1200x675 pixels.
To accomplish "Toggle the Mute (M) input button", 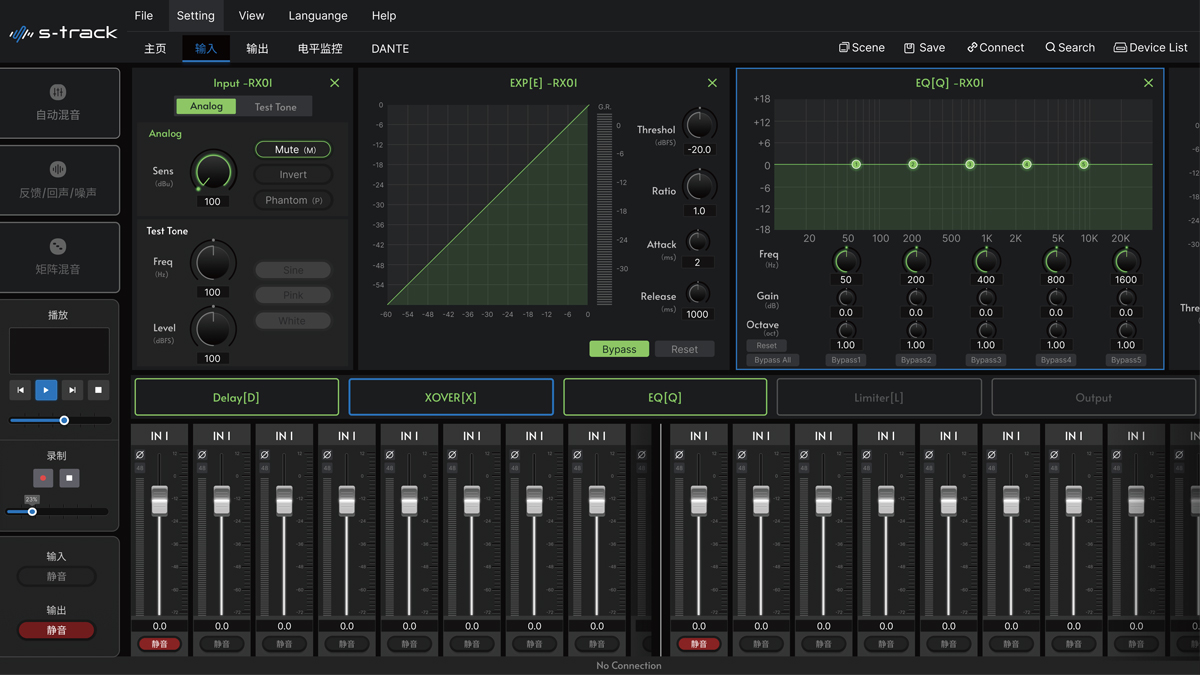I will (x=293, y=149).
